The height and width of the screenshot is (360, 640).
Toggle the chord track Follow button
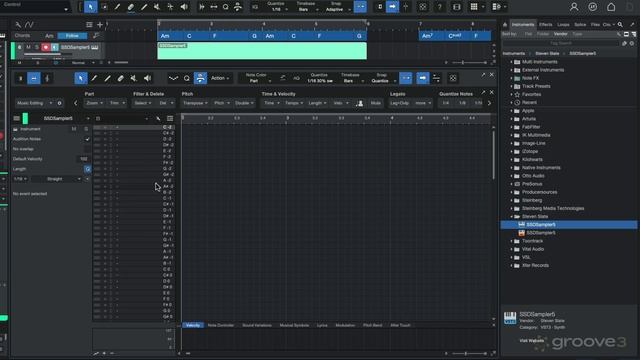pyautogui.click(x=72, y=36)
